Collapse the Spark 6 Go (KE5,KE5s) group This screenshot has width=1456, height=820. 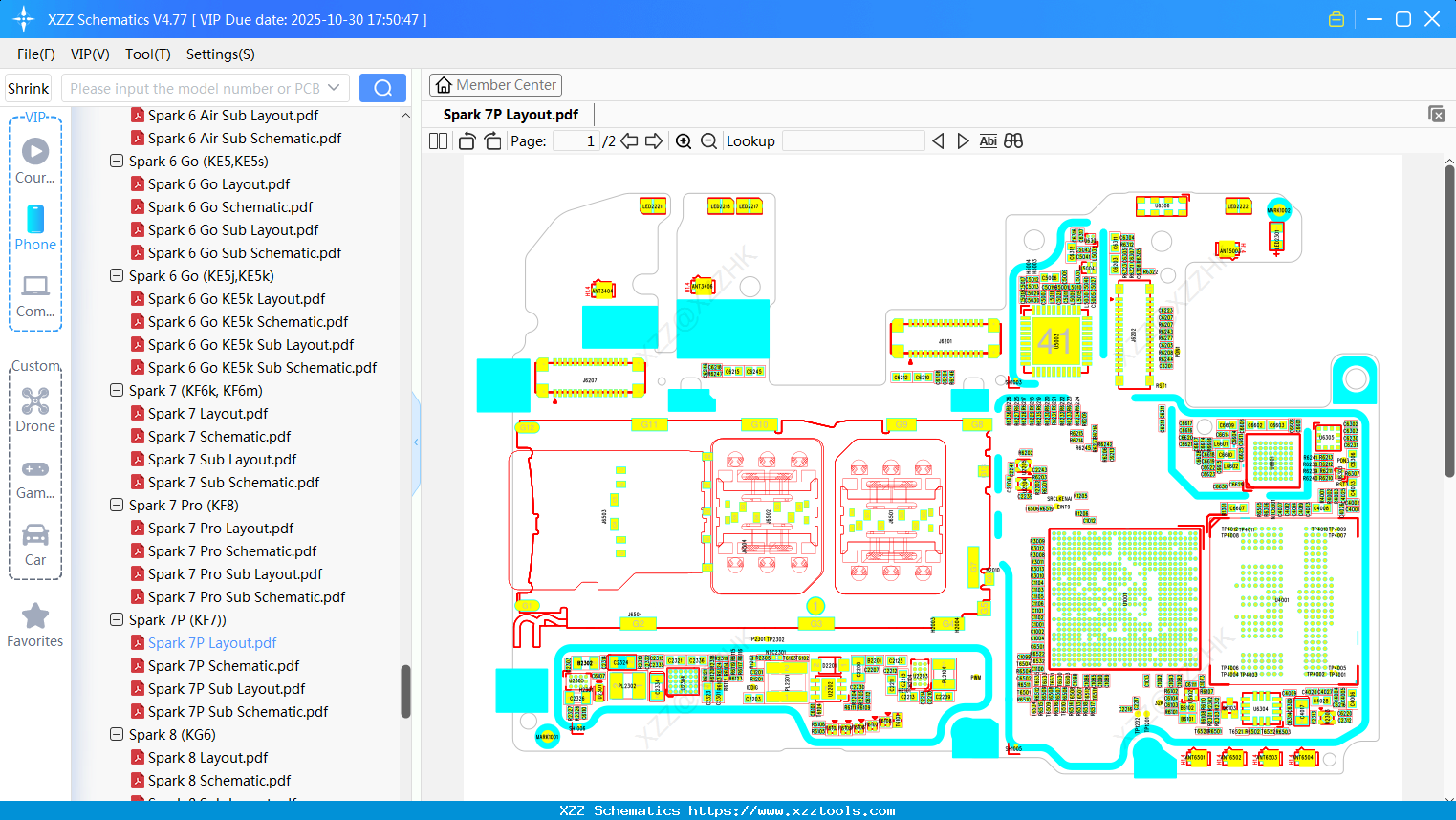click(116, 161)
